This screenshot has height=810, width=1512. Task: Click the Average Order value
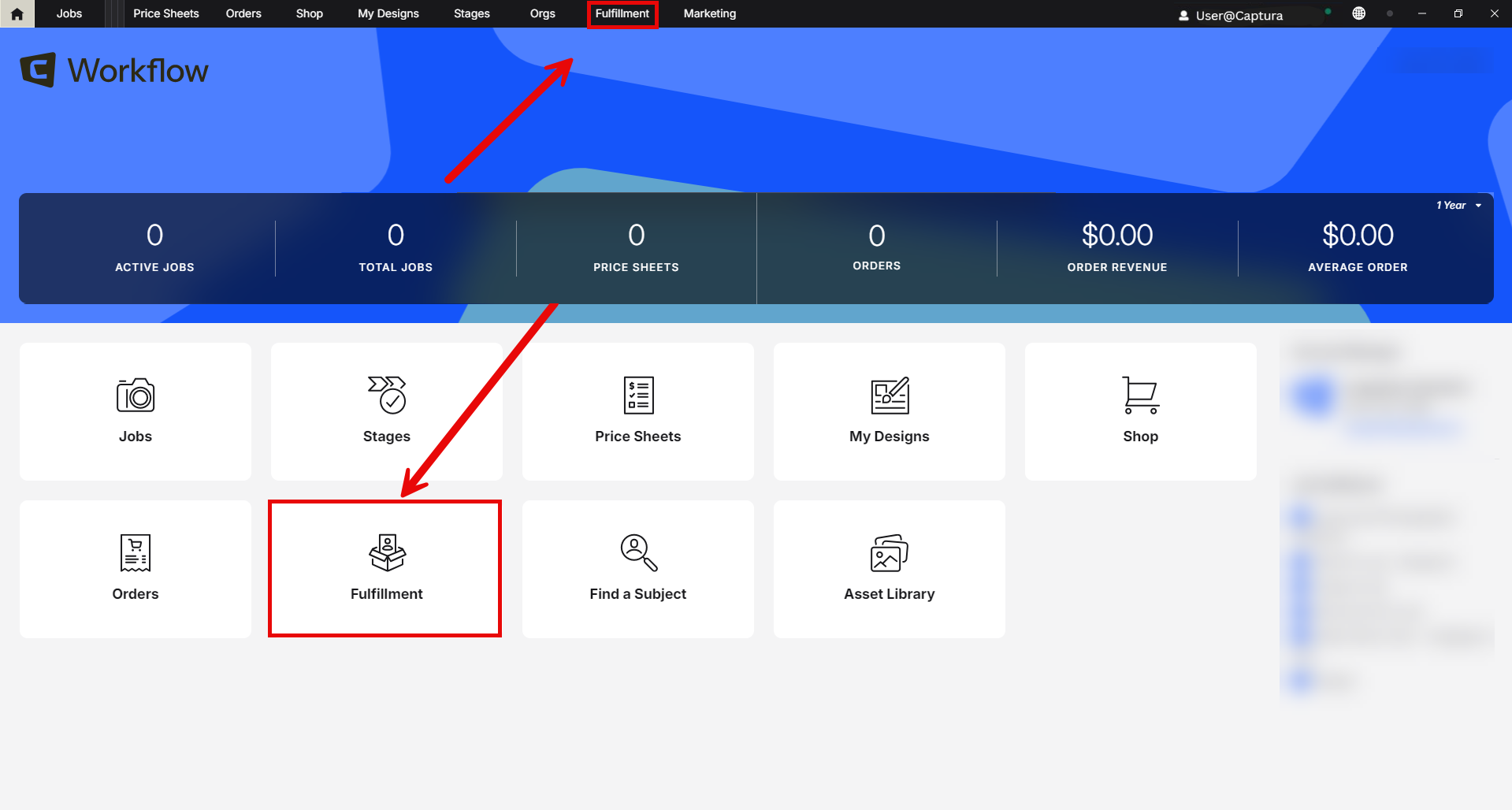pyautogui.click(x=1358, y=235)
